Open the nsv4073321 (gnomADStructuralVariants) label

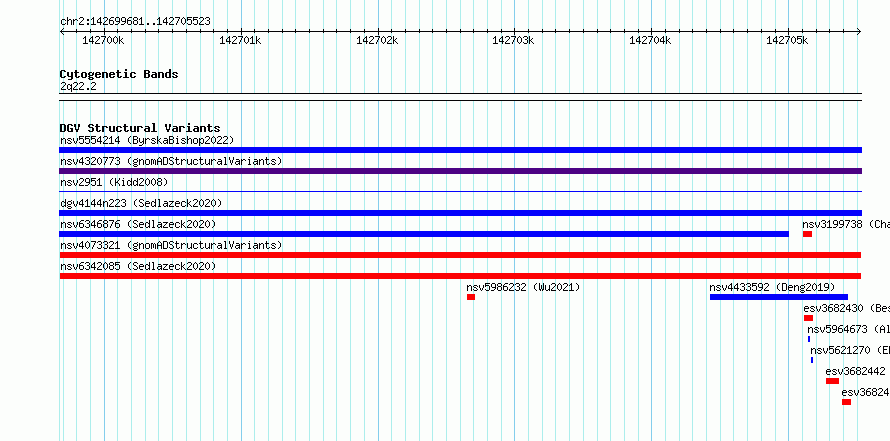(x=171, y=245)
